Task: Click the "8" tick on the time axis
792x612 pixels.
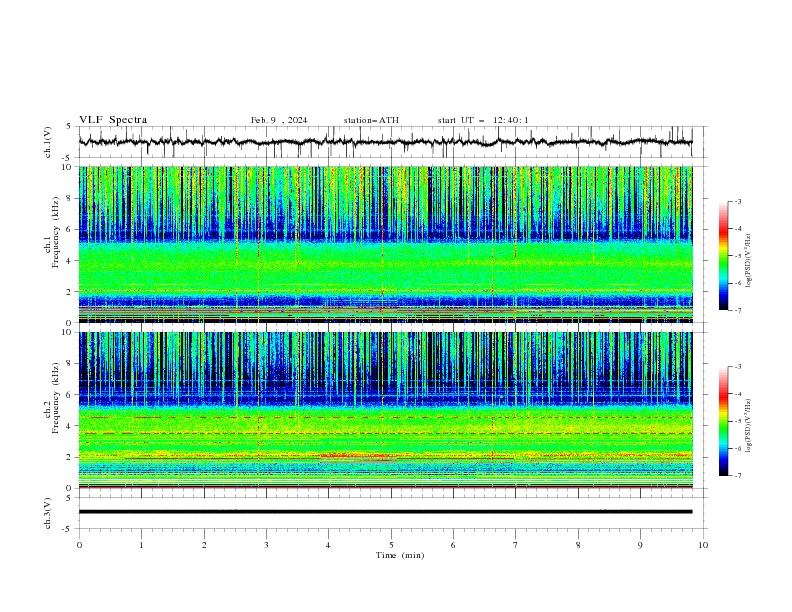Action: click(x=578, y=545)
